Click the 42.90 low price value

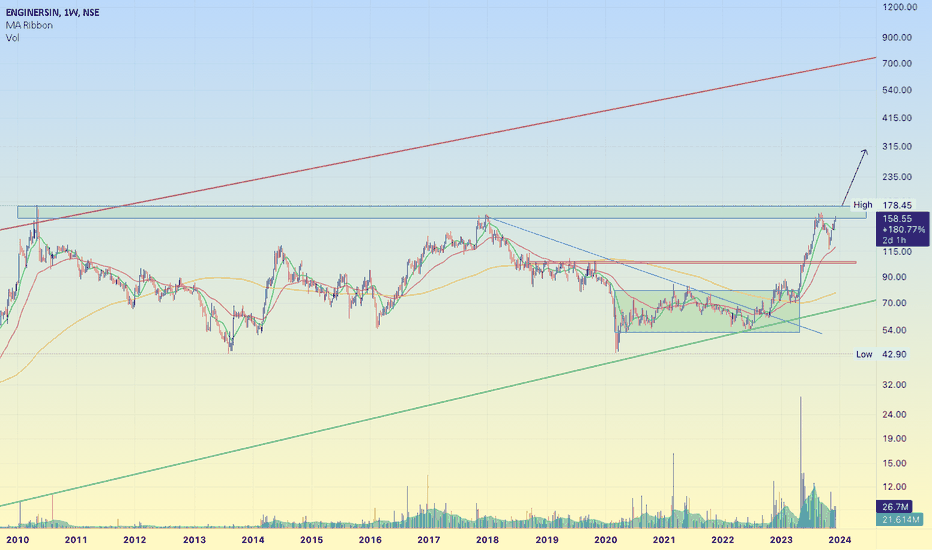pyautogui.click(x=894, y=354)
